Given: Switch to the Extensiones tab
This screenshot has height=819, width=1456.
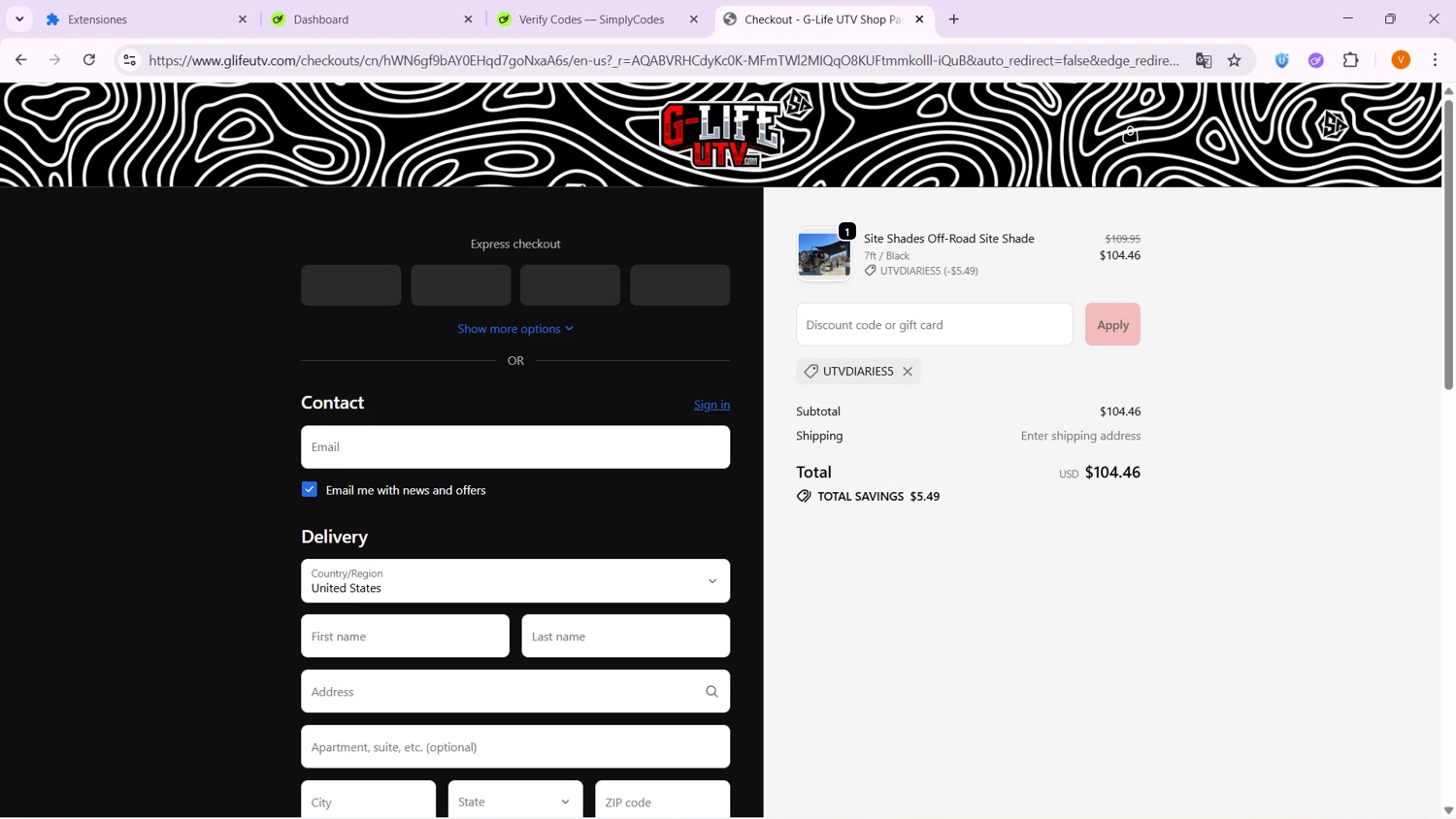Looking at the screenshot, I should (x=146, y=19).
